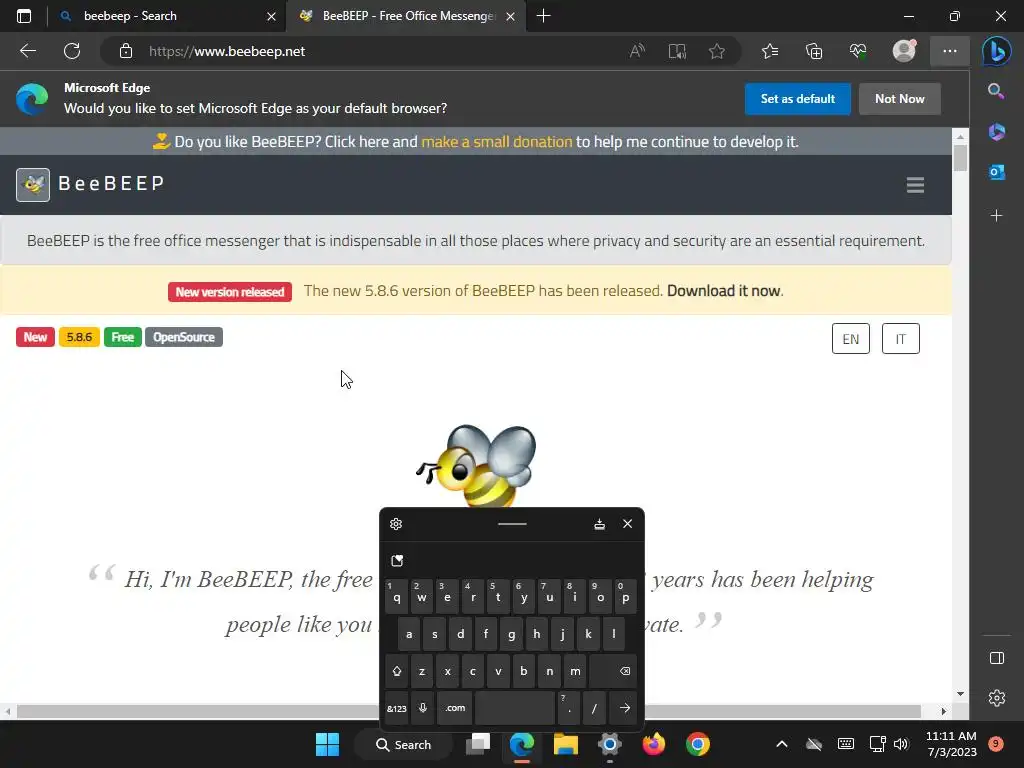Image resolution: width=1024 pixels, height=768 pixels.
Task: Tap the .com key
Action: coord(455,708)
